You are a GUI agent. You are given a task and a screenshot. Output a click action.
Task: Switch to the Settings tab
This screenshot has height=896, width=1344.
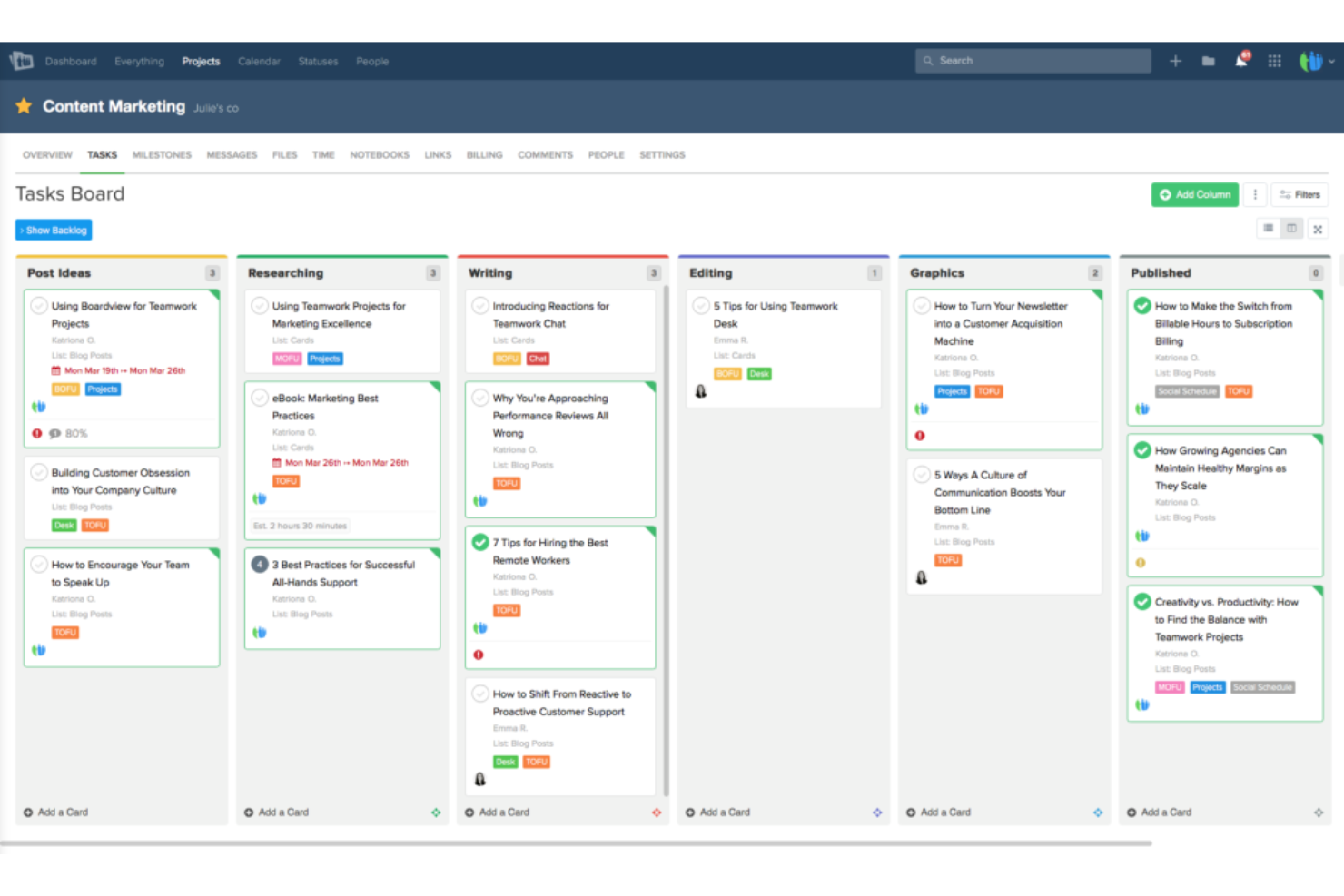662,155
